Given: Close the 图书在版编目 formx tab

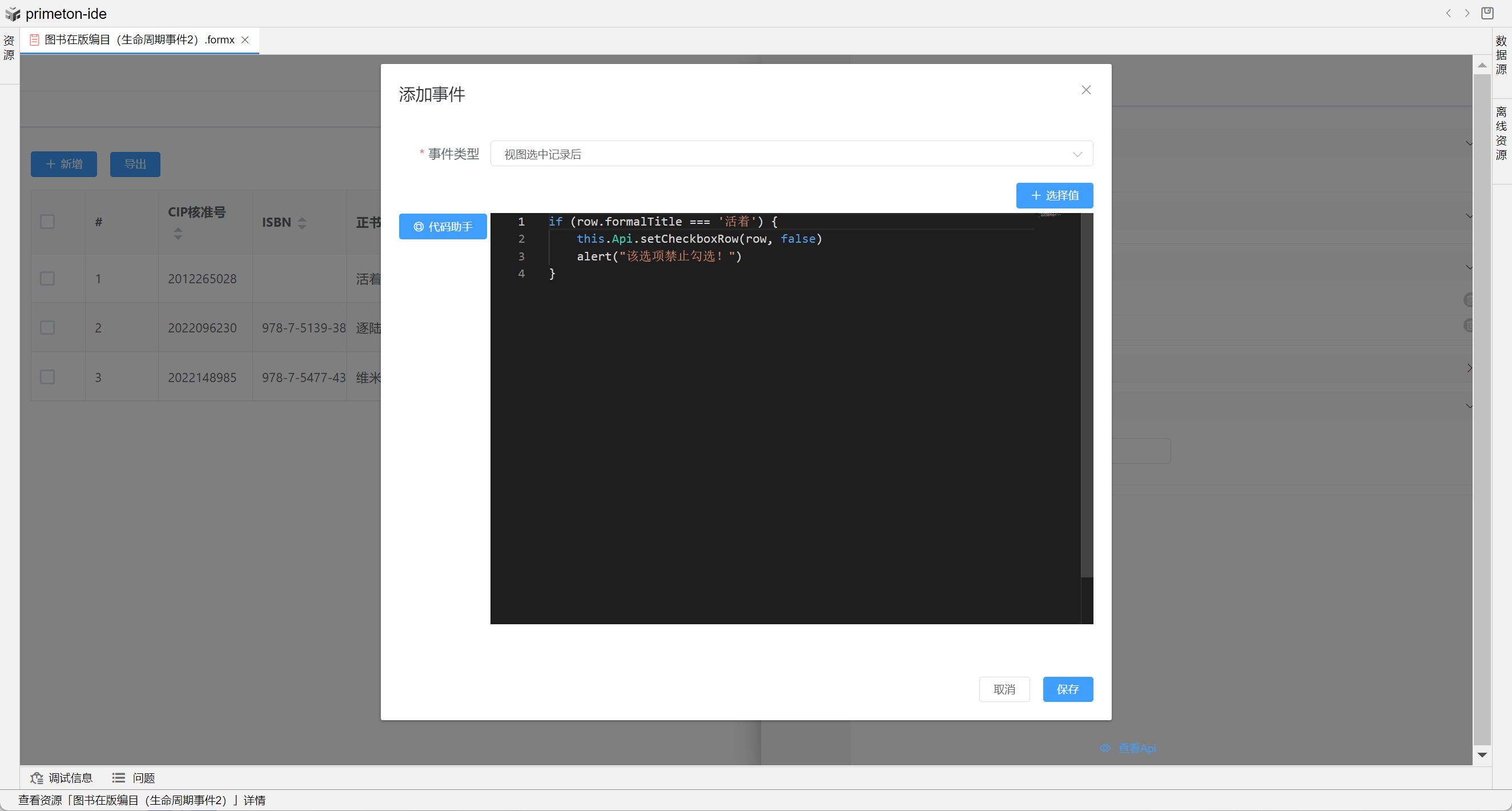Looking at the screenshot, I should [246, 40].
